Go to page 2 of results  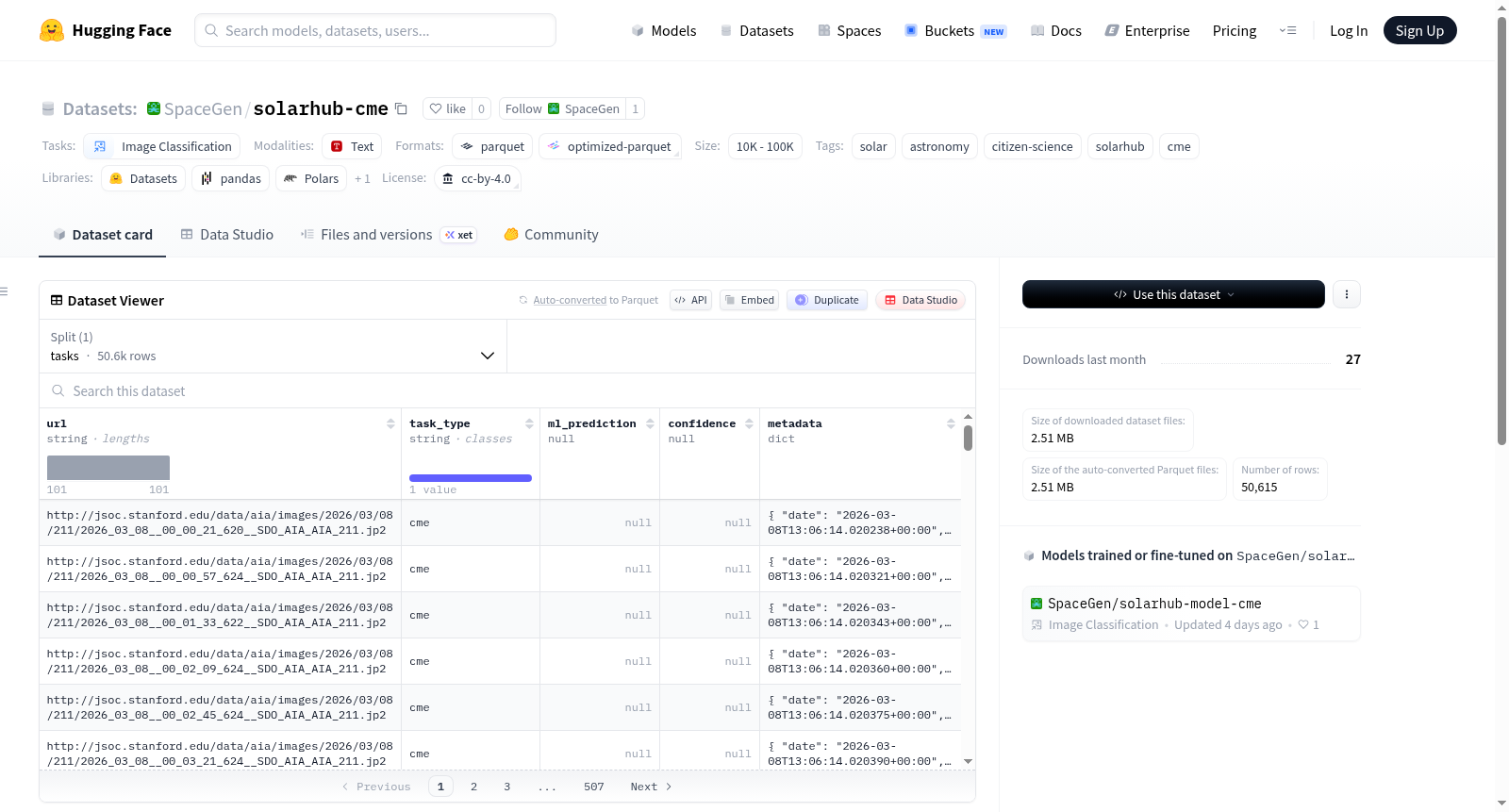(x=473, y=787)
